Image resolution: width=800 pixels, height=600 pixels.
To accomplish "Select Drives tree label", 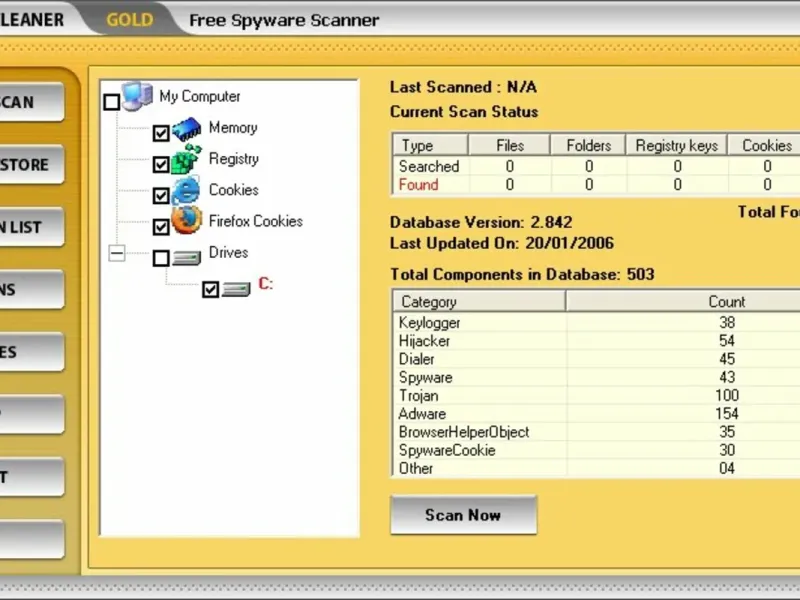I will click(229, 253).
